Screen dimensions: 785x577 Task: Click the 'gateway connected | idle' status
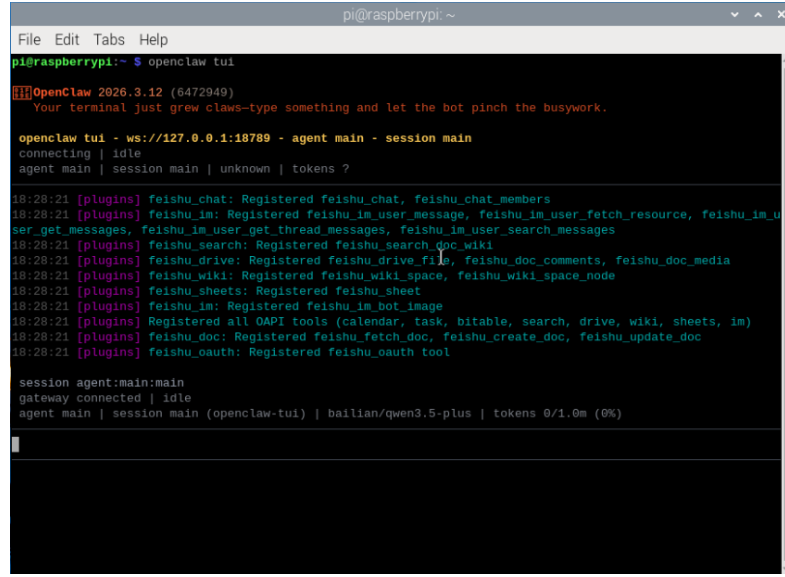tap(105, 398)
